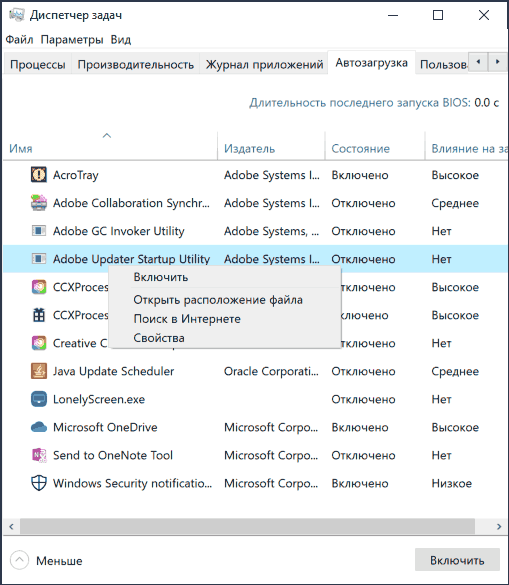This screenshot has width=509, height=585.
Task: Switch to the Производительность tab
Action: [x=135, y=65]
